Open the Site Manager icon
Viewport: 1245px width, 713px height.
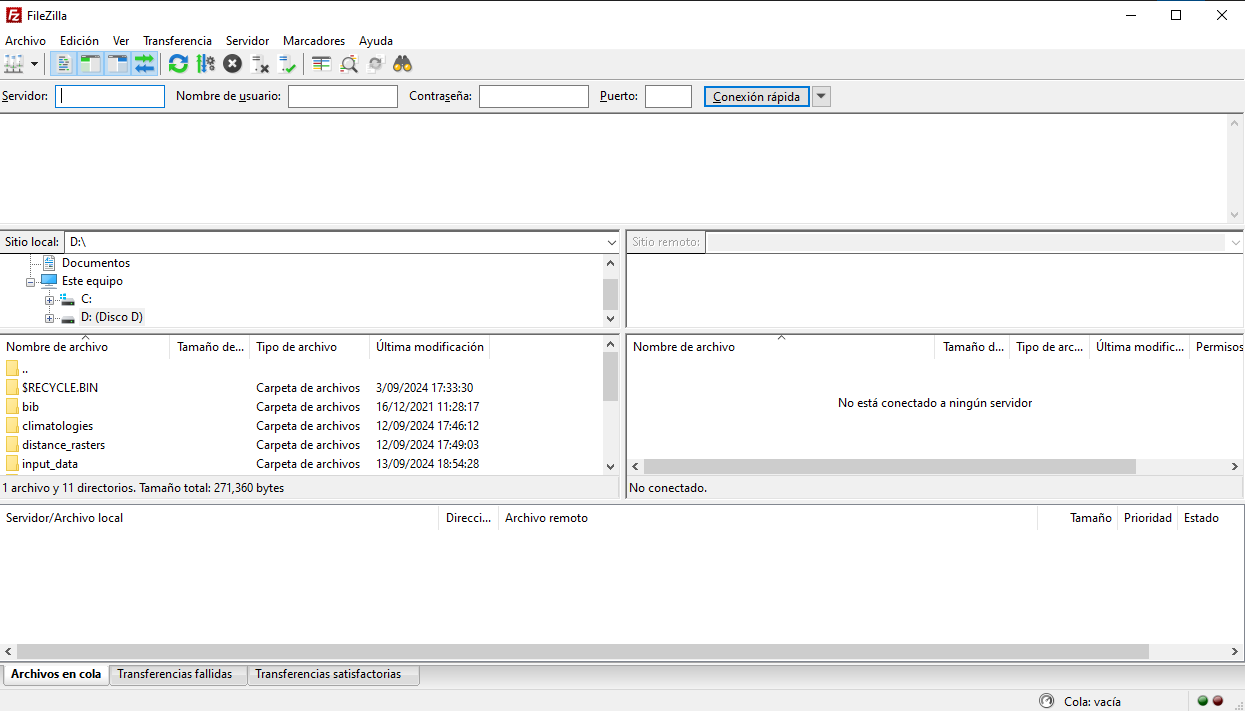coord(13,64)
